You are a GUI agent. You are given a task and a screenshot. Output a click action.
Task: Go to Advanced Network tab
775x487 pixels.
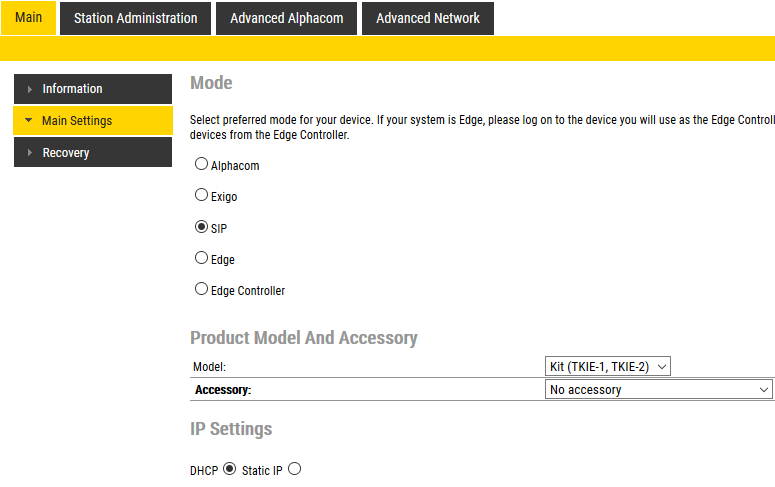tap(428, 18)
